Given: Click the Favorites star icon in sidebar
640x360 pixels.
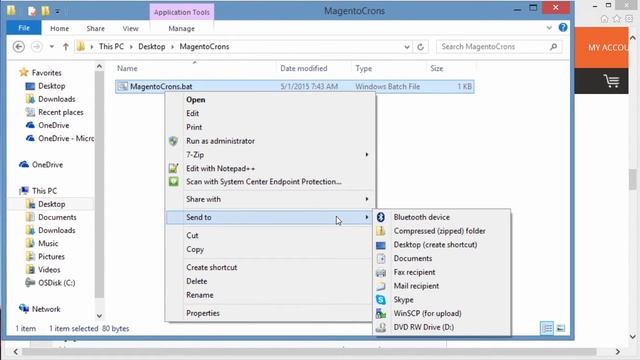Looking at the screenshot, I should point(24,72).
